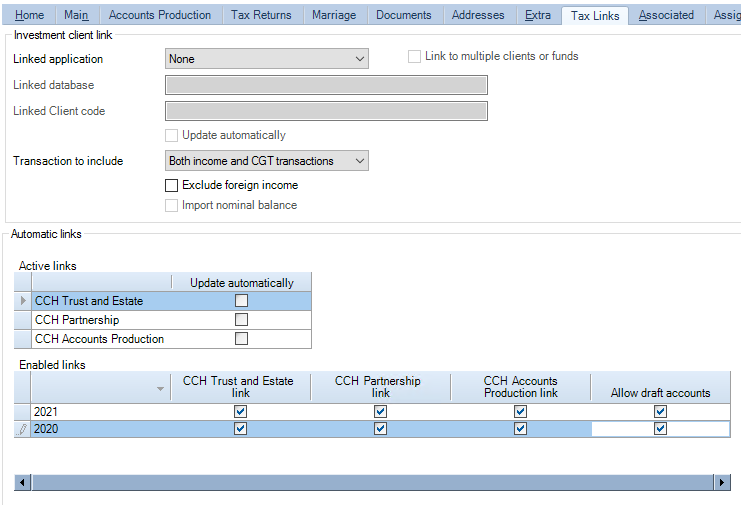Check Update automatically for CCH Trust and Estate
This screenshot has height=505, width=741.
click(x=241, y=300)
